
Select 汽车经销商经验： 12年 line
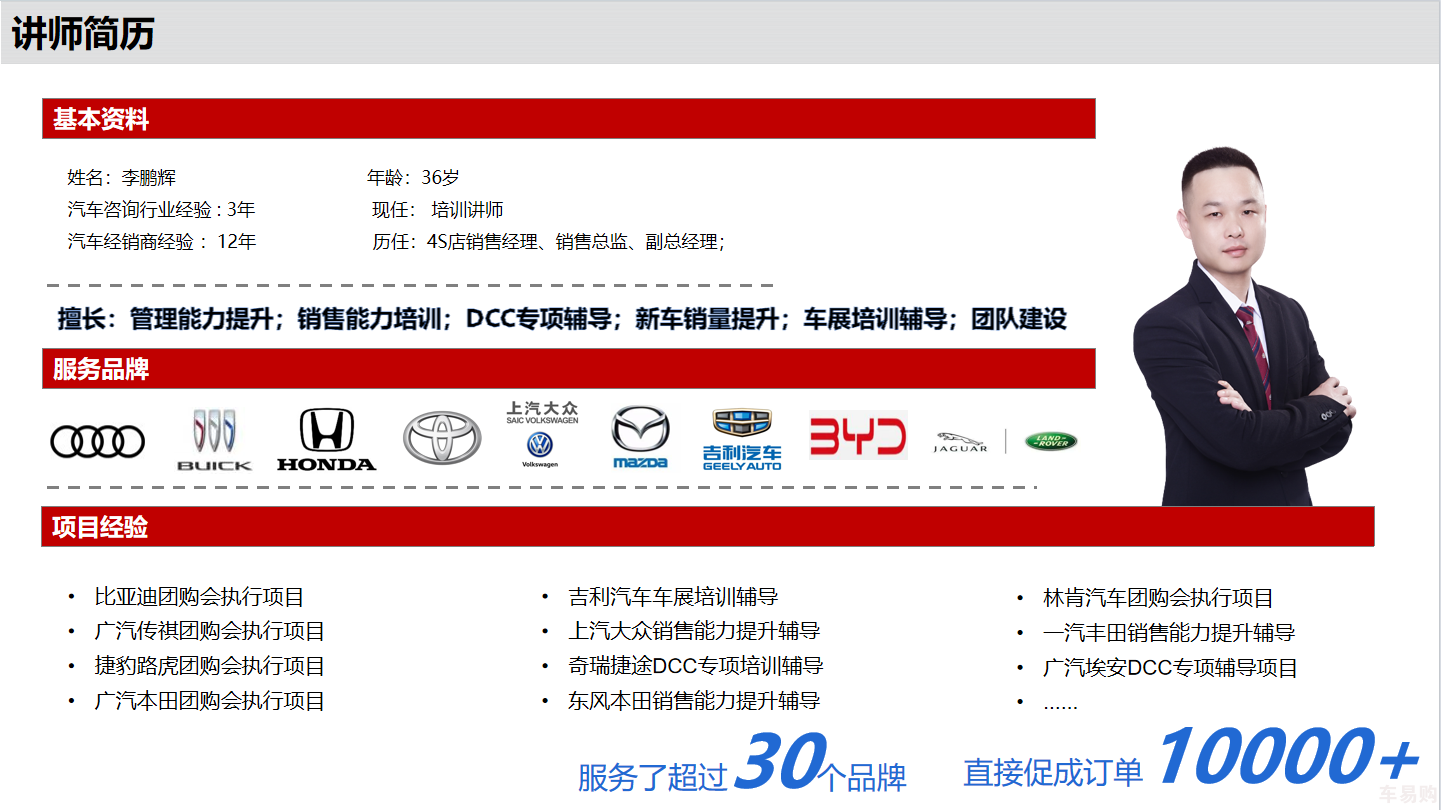(162, 242)
